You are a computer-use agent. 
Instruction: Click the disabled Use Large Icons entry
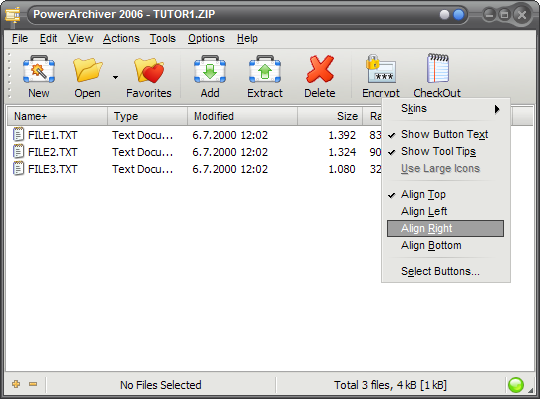tap(446, 168)
